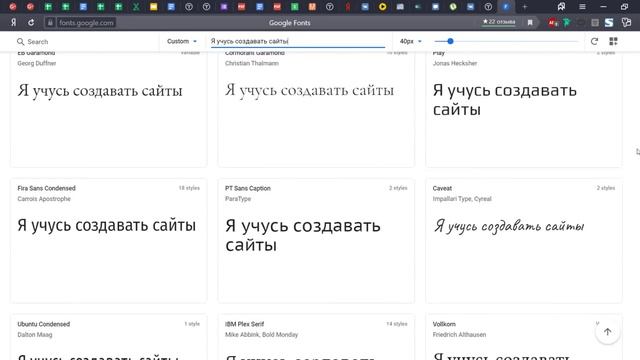
Task: Open the Vollkorn font card
Action: (524, 337)
